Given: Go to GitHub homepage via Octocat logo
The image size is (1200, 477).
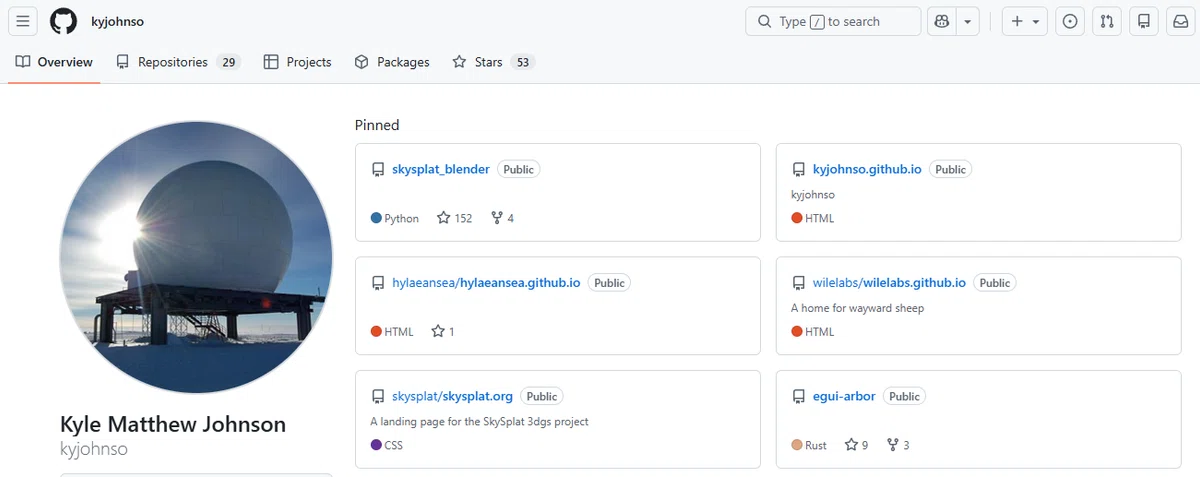Looking at the screenshot, I should point(63,21).
